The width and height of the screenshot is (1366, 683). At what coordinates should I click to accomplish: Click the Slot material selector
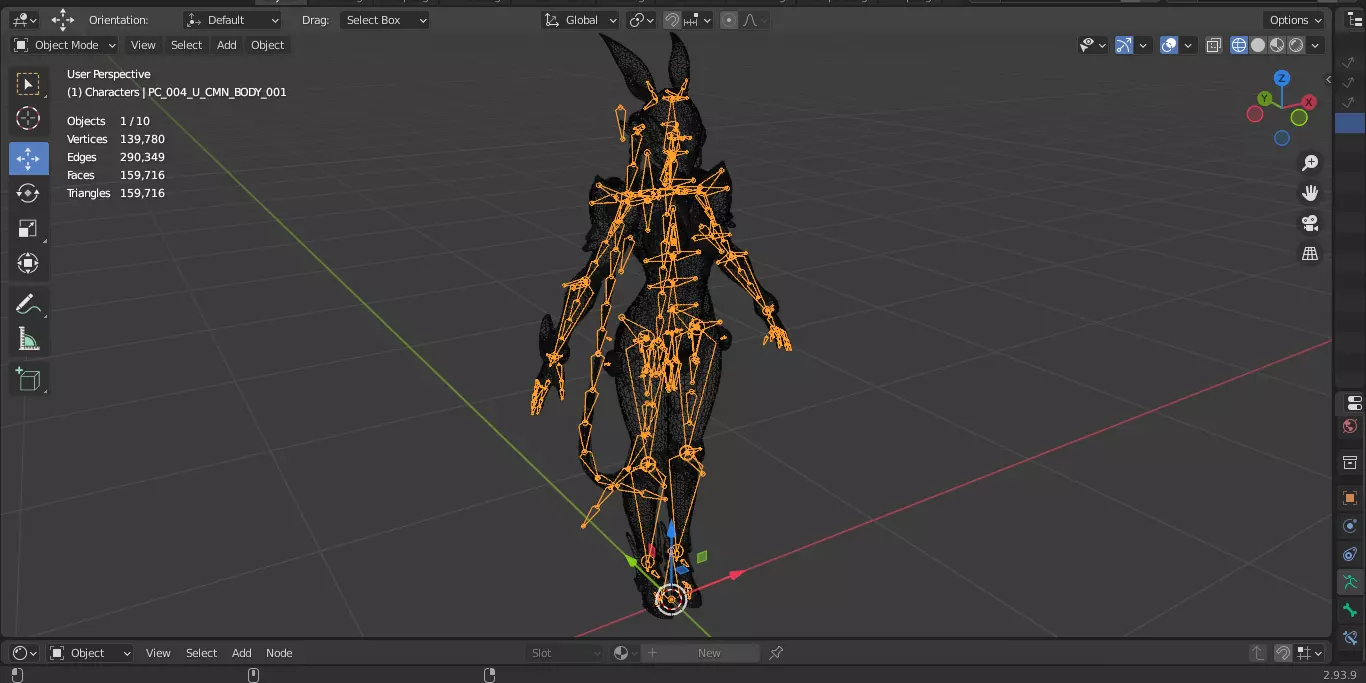[x=565, y=653]
